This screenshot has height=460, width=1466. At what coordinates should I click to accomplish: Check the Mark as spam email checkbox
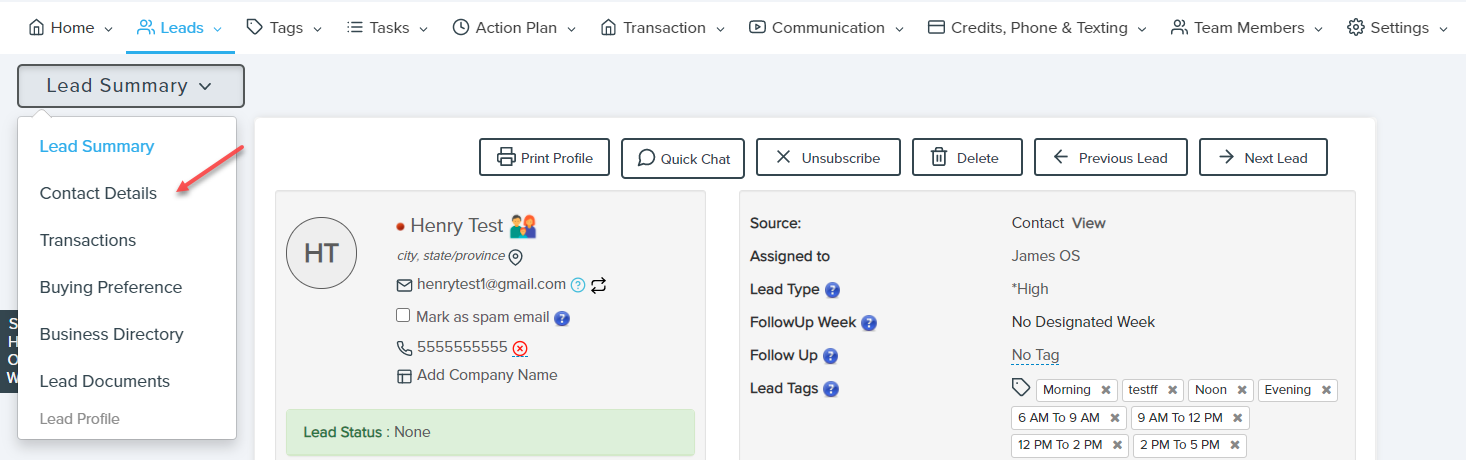click(403, 316)
